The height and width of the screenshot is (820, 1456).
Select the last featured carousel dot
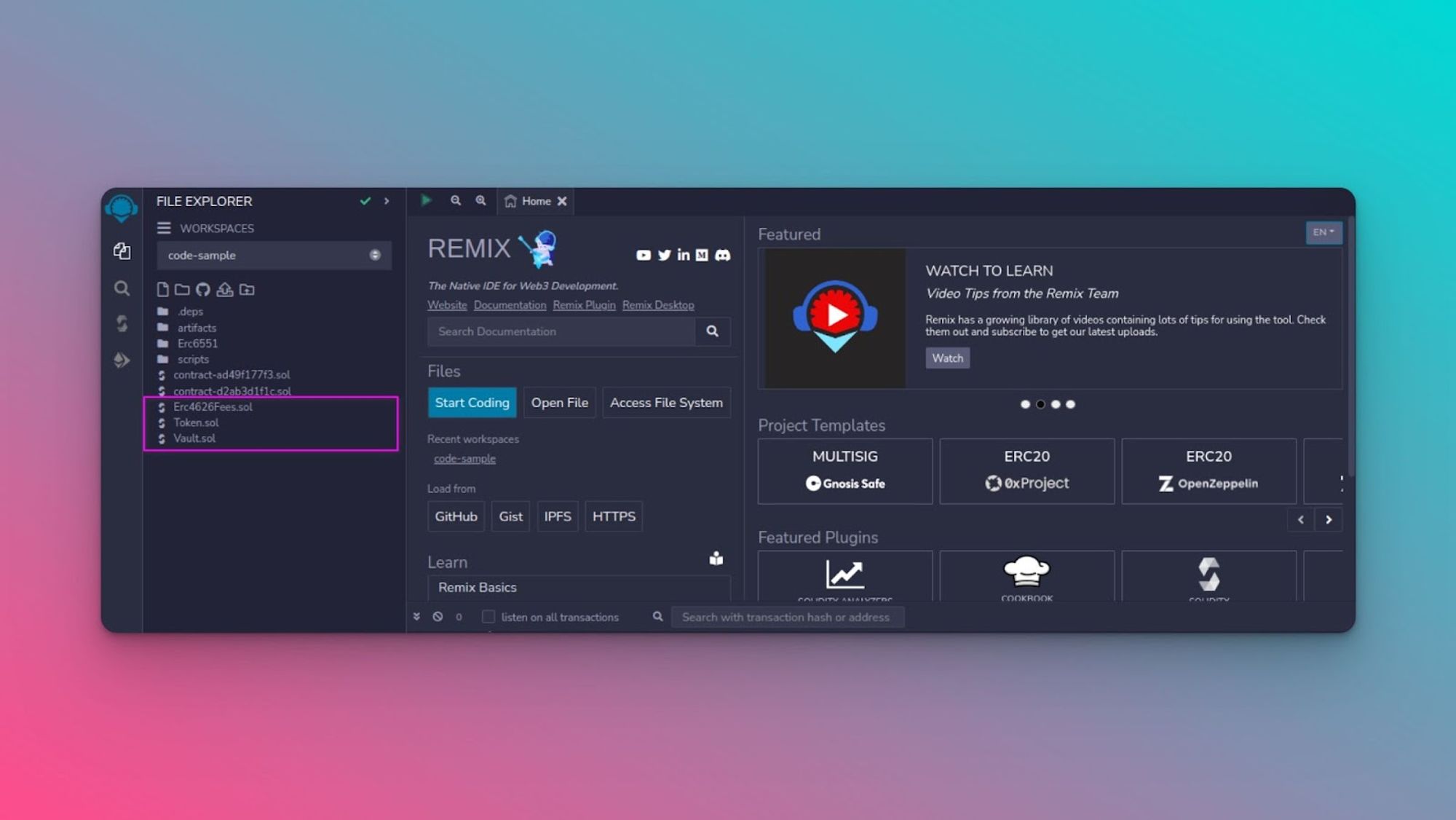pyautogui.click(x=1070, y=404)
